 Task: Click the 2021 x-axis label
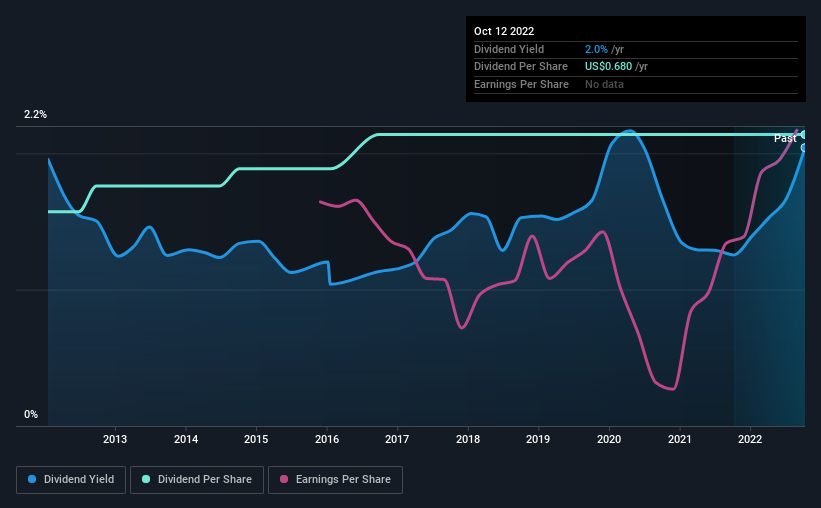[x=680, y=439]
